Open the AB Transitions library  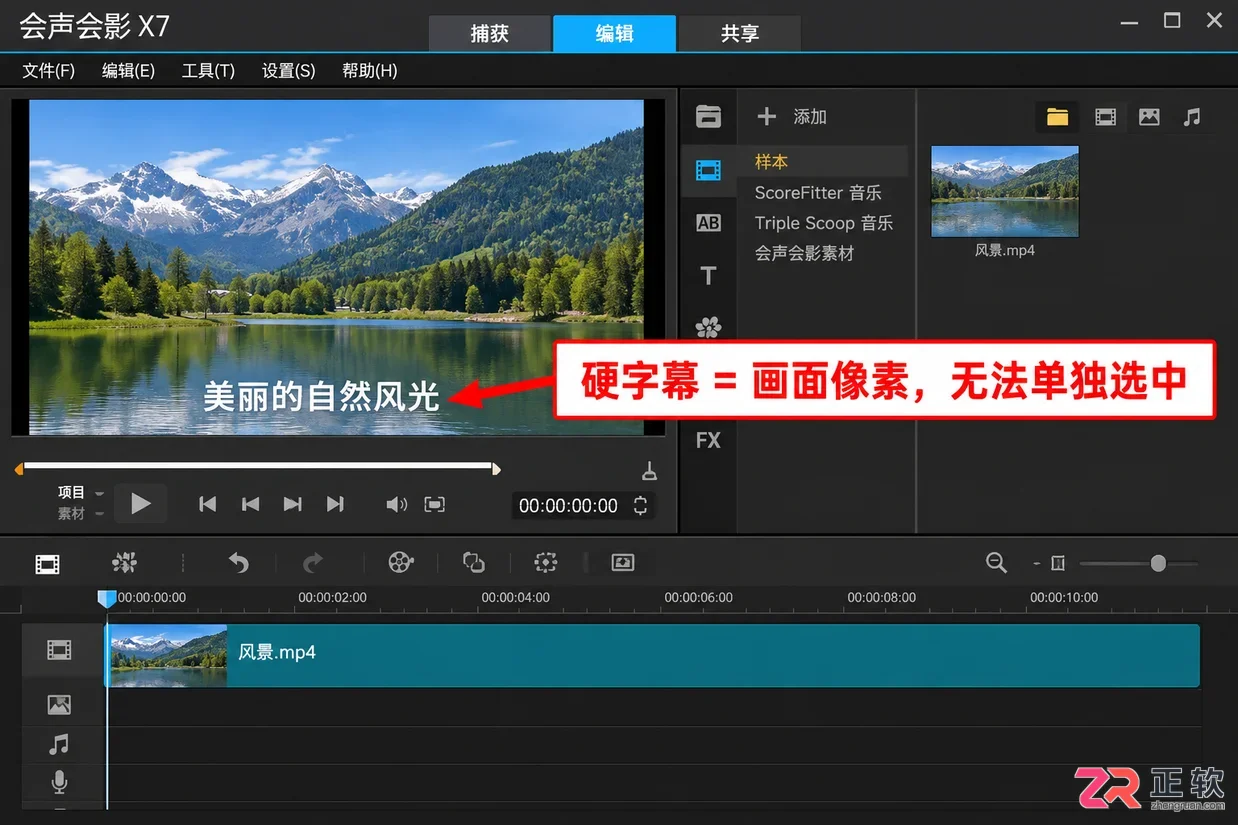708,223
